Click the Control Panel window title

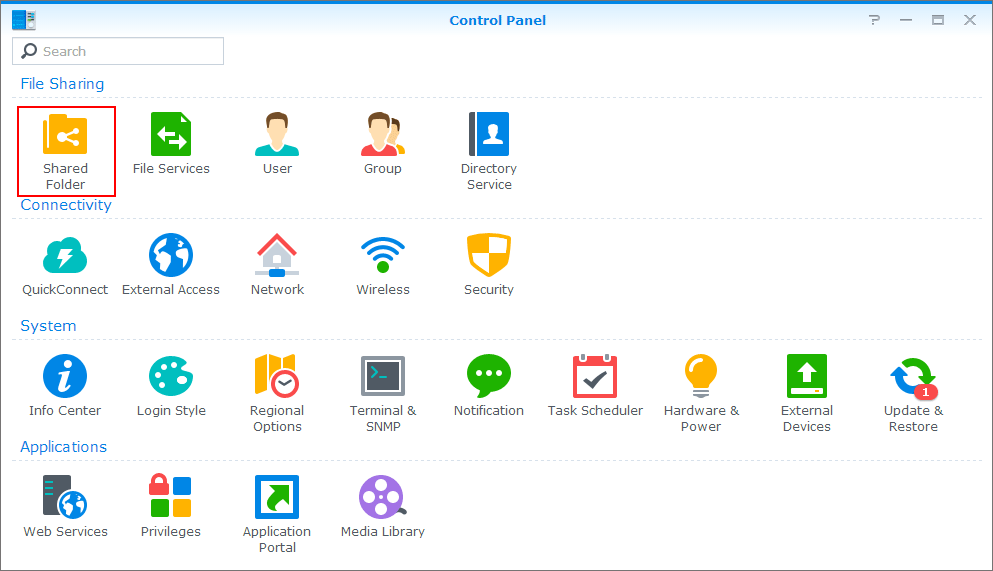pyautogui.click(x=497, y=20)
